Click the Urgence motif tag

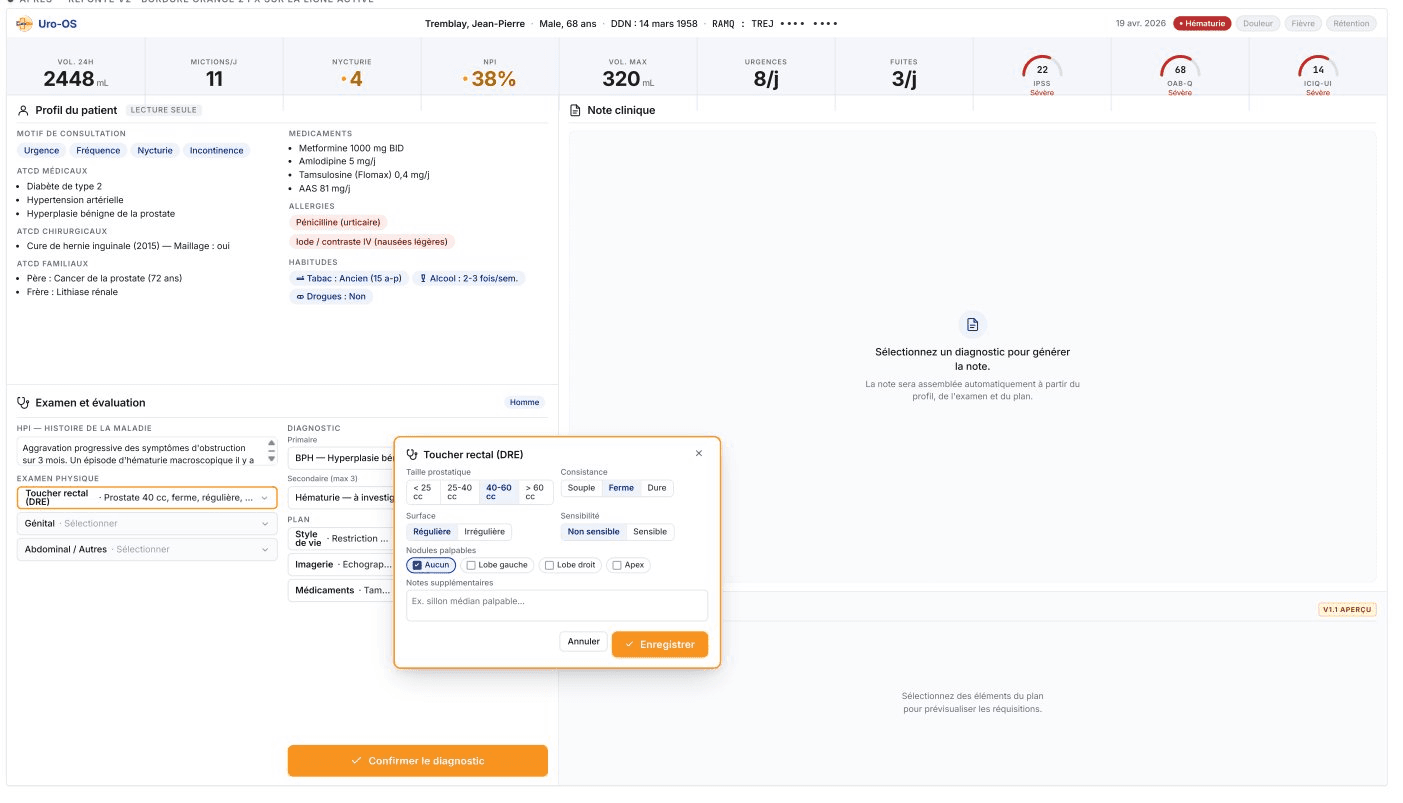tap(41, 151)
